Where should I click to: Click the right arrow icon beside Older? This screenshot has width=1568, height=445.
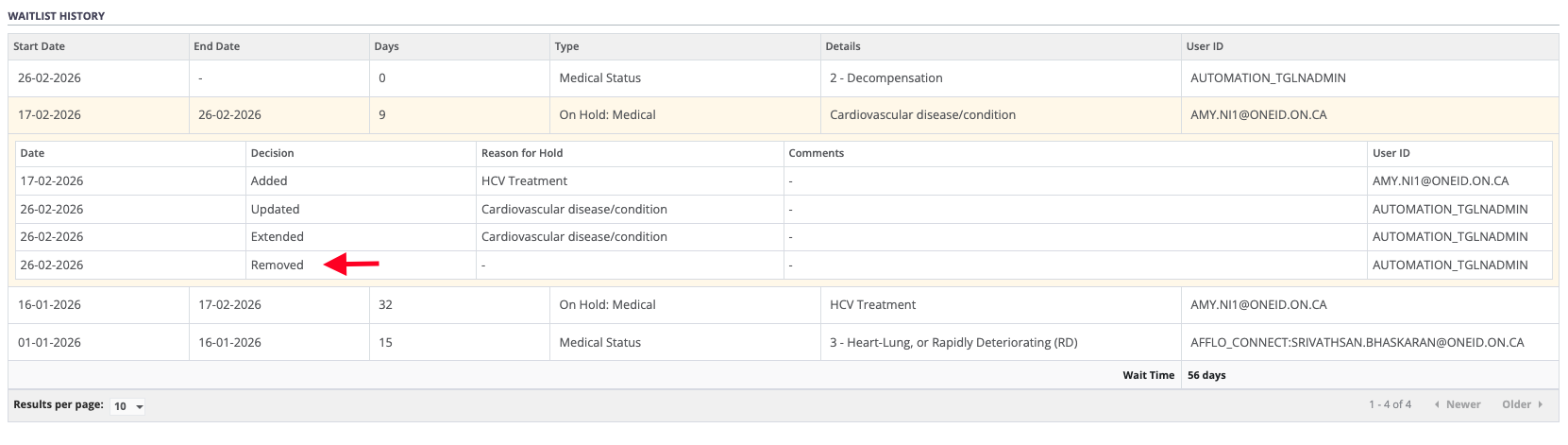(1541, 404)
